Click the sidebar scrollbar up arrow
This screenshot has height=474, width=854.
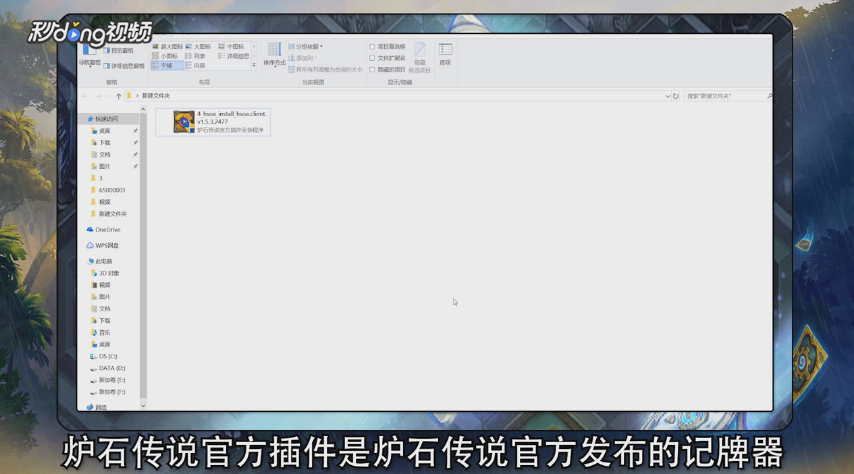(143, 110)
